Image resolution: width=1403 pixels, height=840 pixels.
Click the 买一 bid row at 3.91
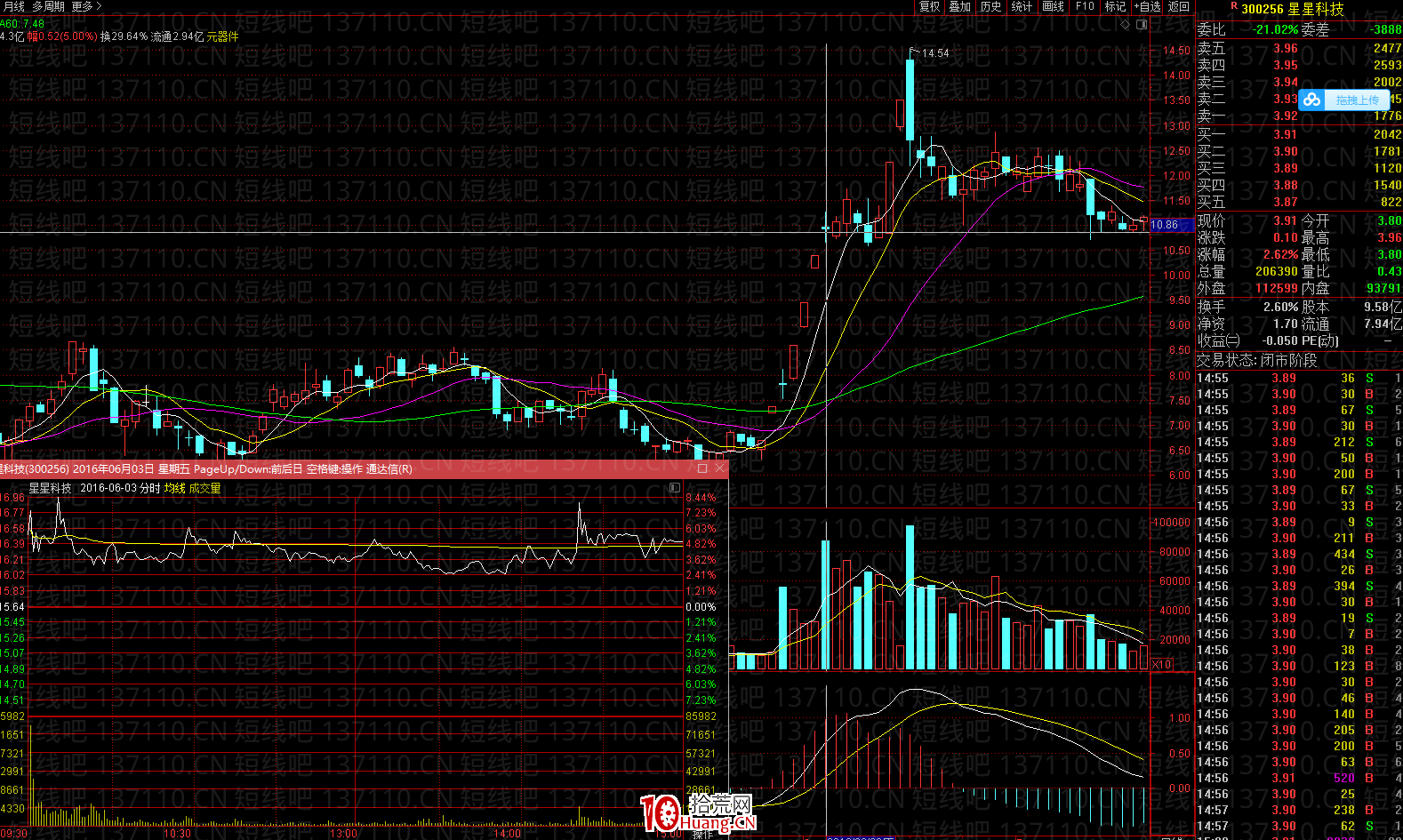click(x=1299, y=134)
